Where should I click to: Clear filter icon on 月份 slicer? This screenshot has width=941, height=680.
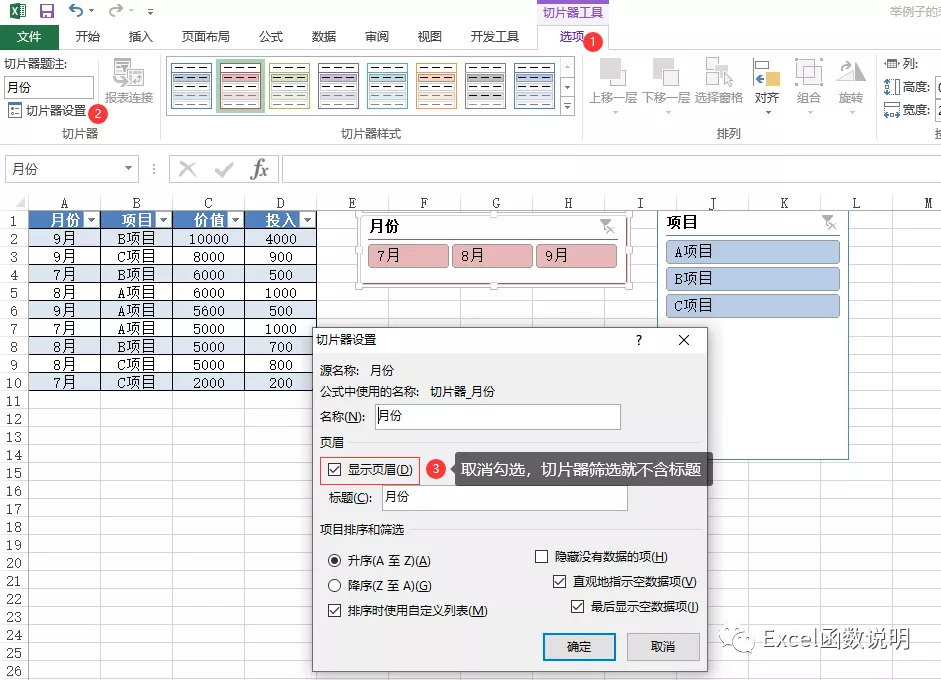pyautogui.click(x=607, y=226)
